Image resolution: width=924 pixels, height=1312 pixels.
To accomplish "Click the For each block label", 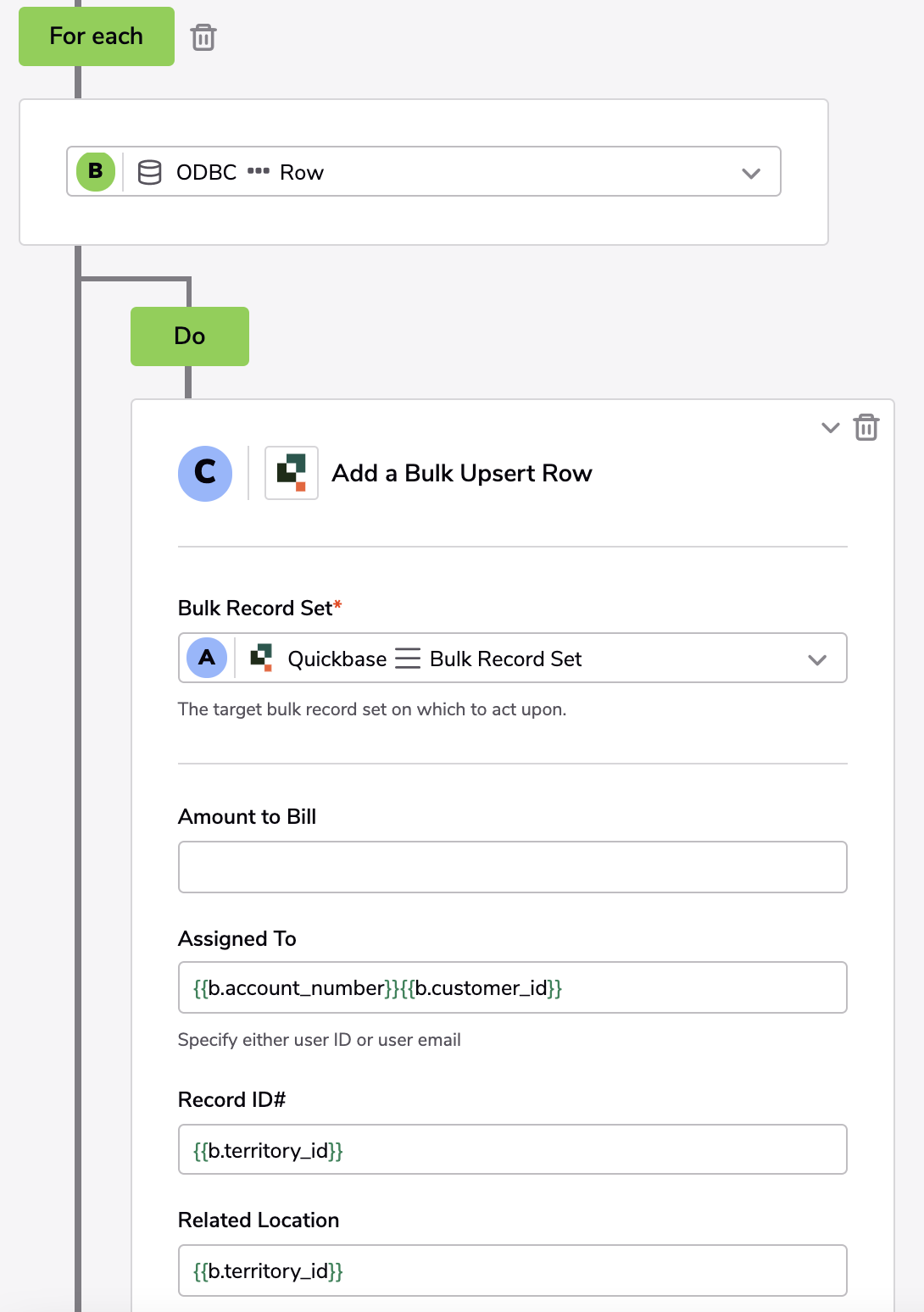I will 97,36.
